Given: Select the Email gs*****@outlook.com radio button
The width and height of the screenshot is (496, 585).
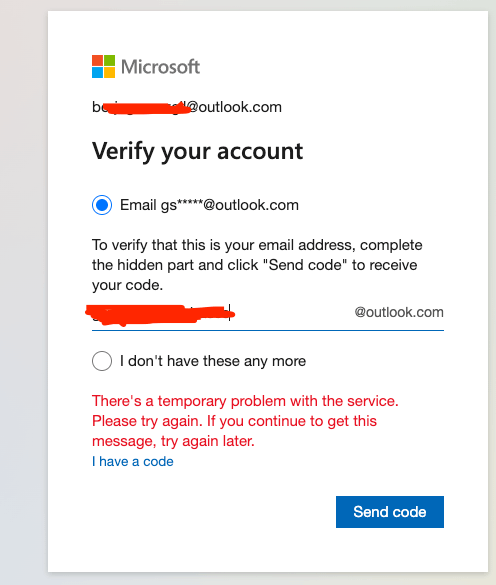Looking at the screenshot, I should 102,205.
